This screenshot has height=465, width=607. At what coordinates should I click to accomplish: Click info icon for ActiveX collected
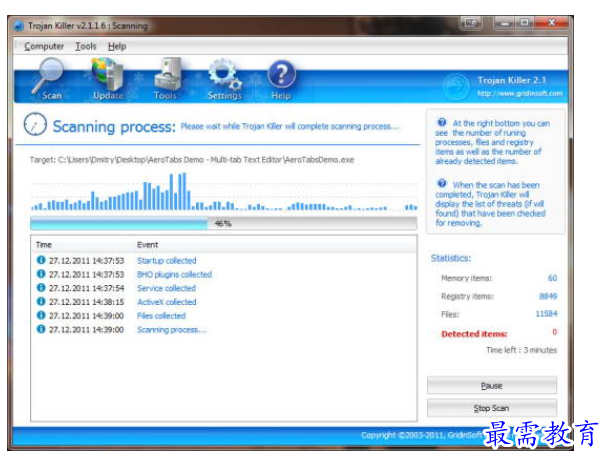[41, 301]
